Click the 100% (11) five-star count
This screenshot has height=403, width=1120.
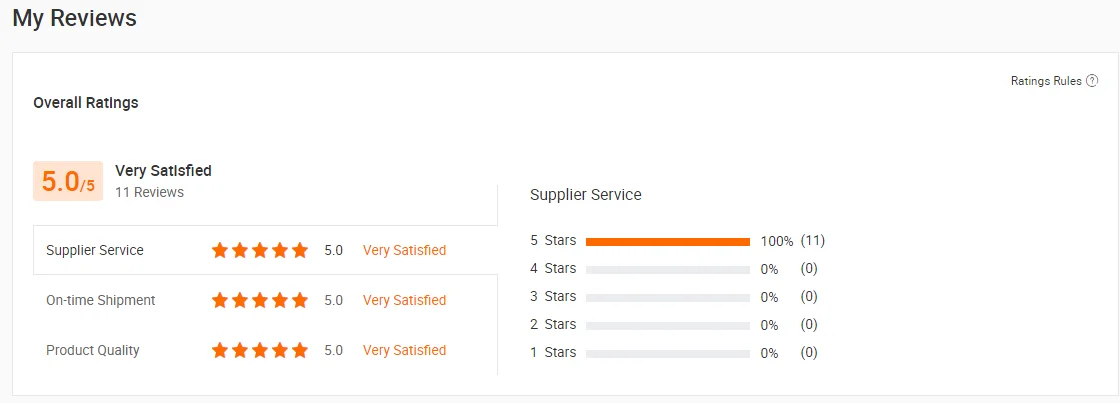[x=792, y=241]
